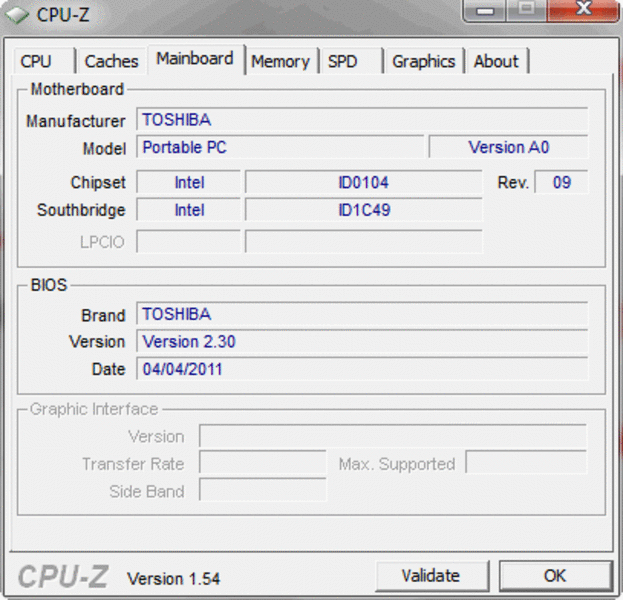Viewport: 623px width, 600px height.
Task: Click the Version 1.54 text
Action: (x=173, y=579)
